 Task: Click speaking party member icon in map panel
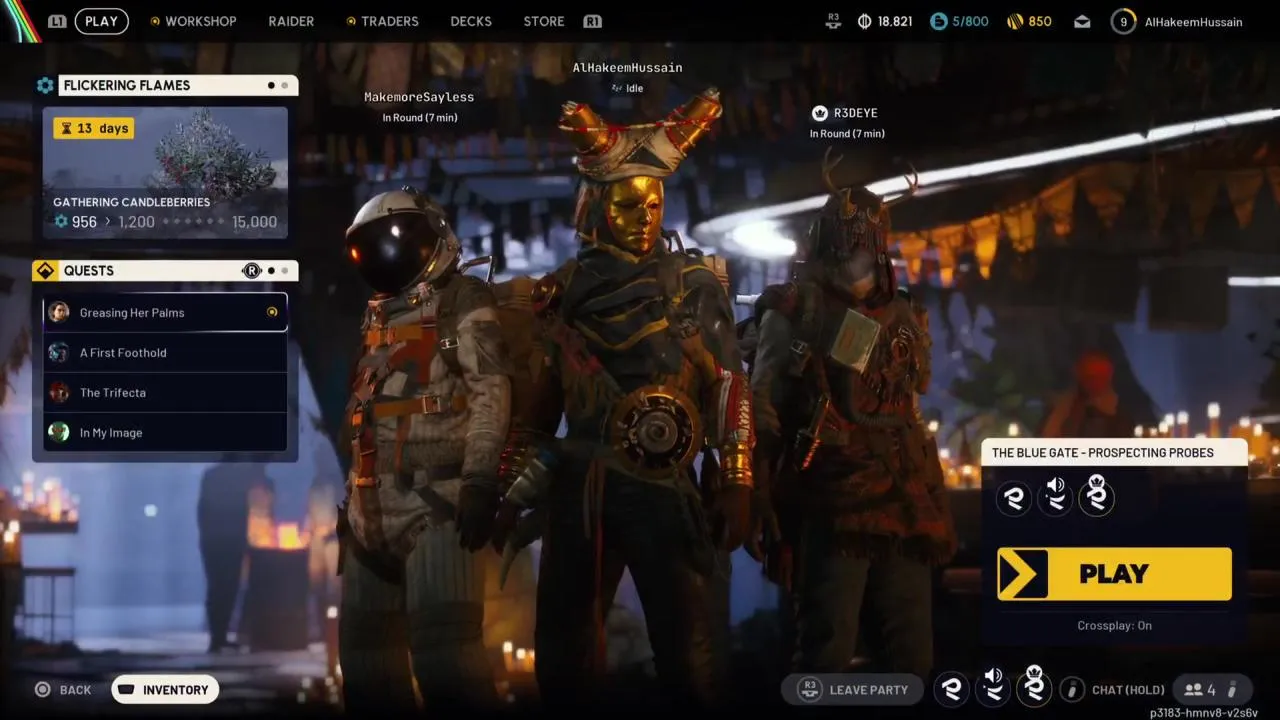[x=1055, y=497]
